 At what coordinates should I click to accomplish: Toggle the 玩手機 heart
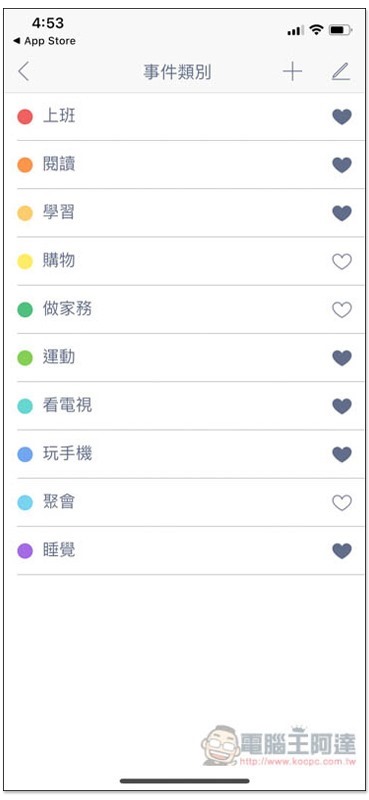(x=342, y=454)
